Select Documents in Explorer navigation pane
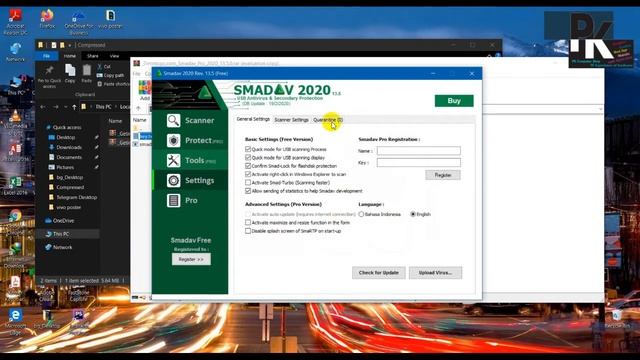 point(65,157)
